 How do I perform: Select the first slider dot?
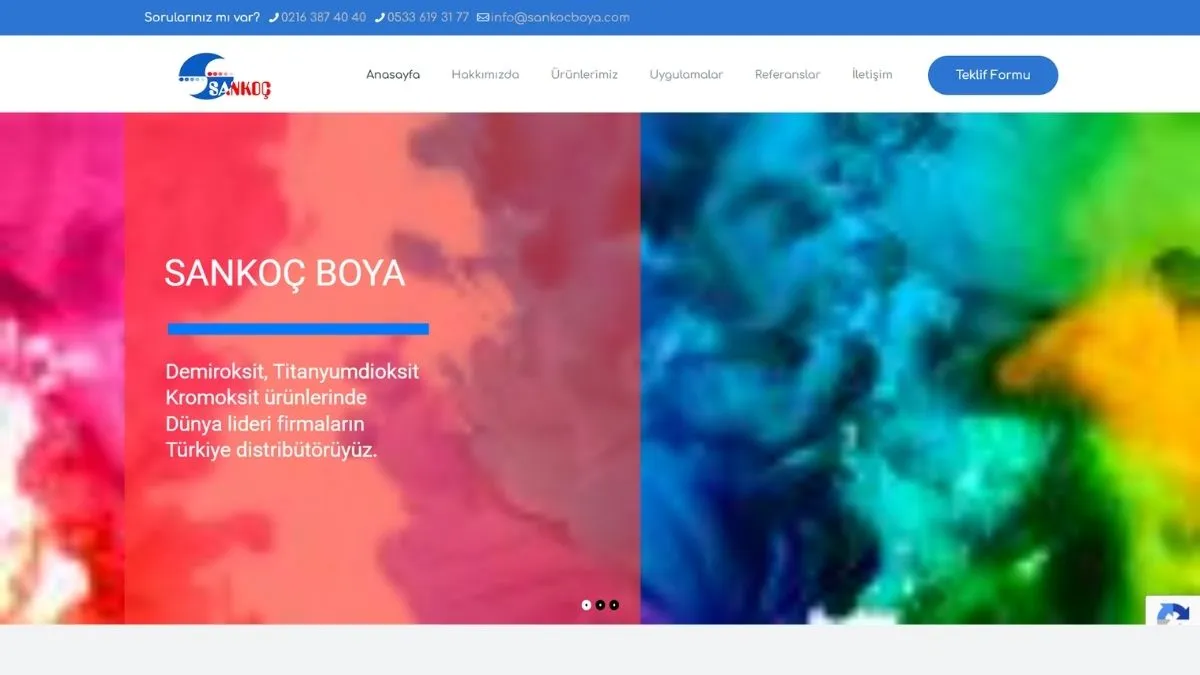[x=587, y=605]
